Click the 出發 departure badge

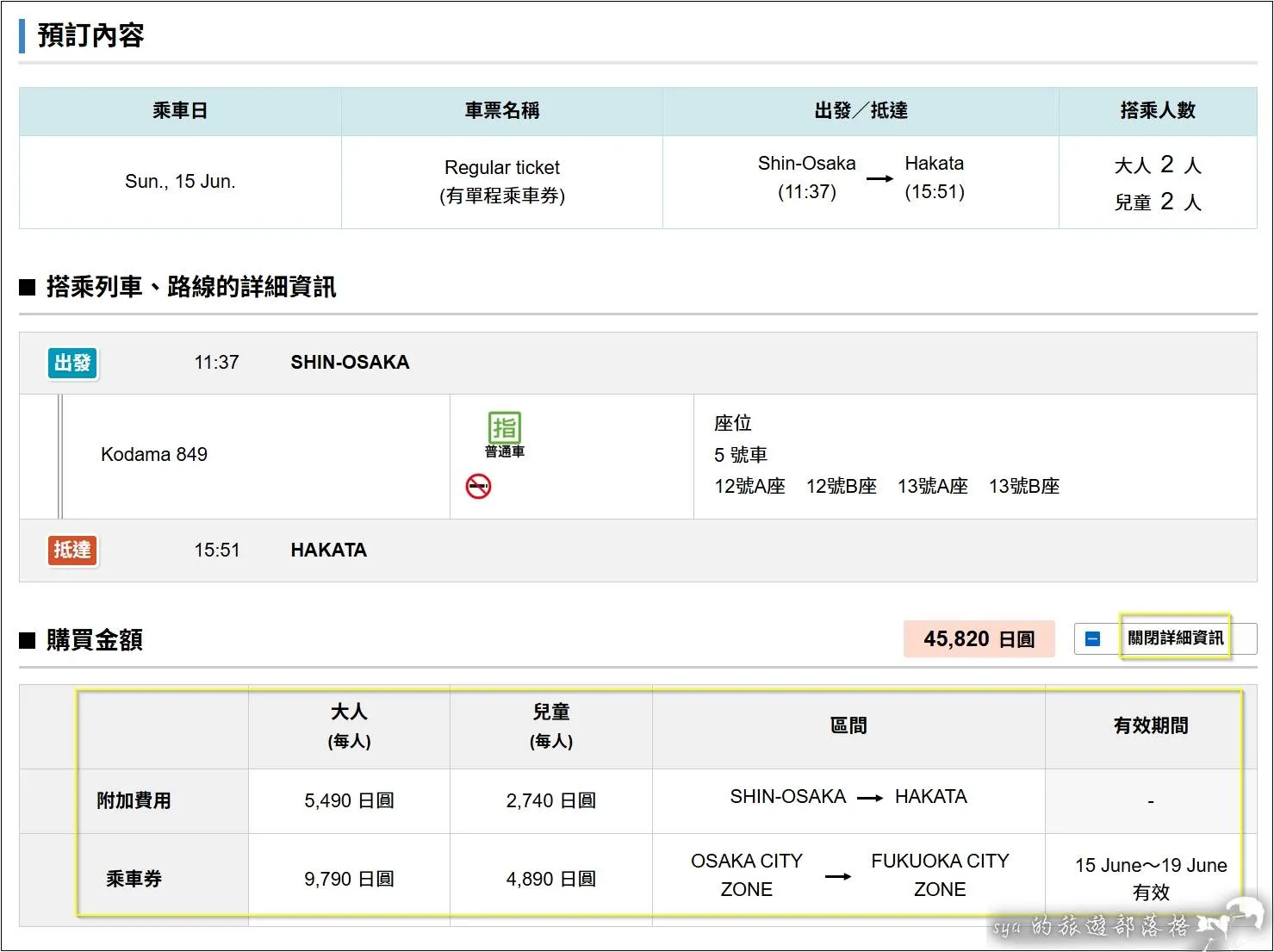(x=72, y=363)
